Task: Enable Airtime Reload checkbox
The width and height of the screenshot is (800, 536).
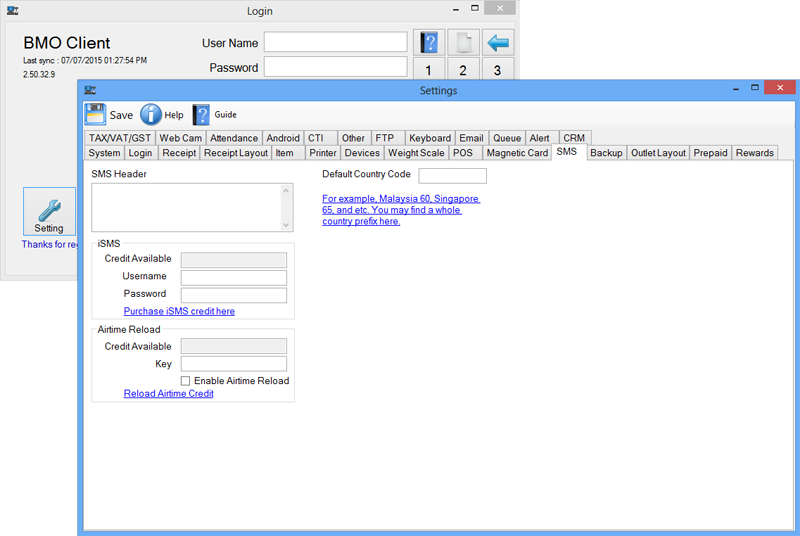Action: [x=186, y=381]
